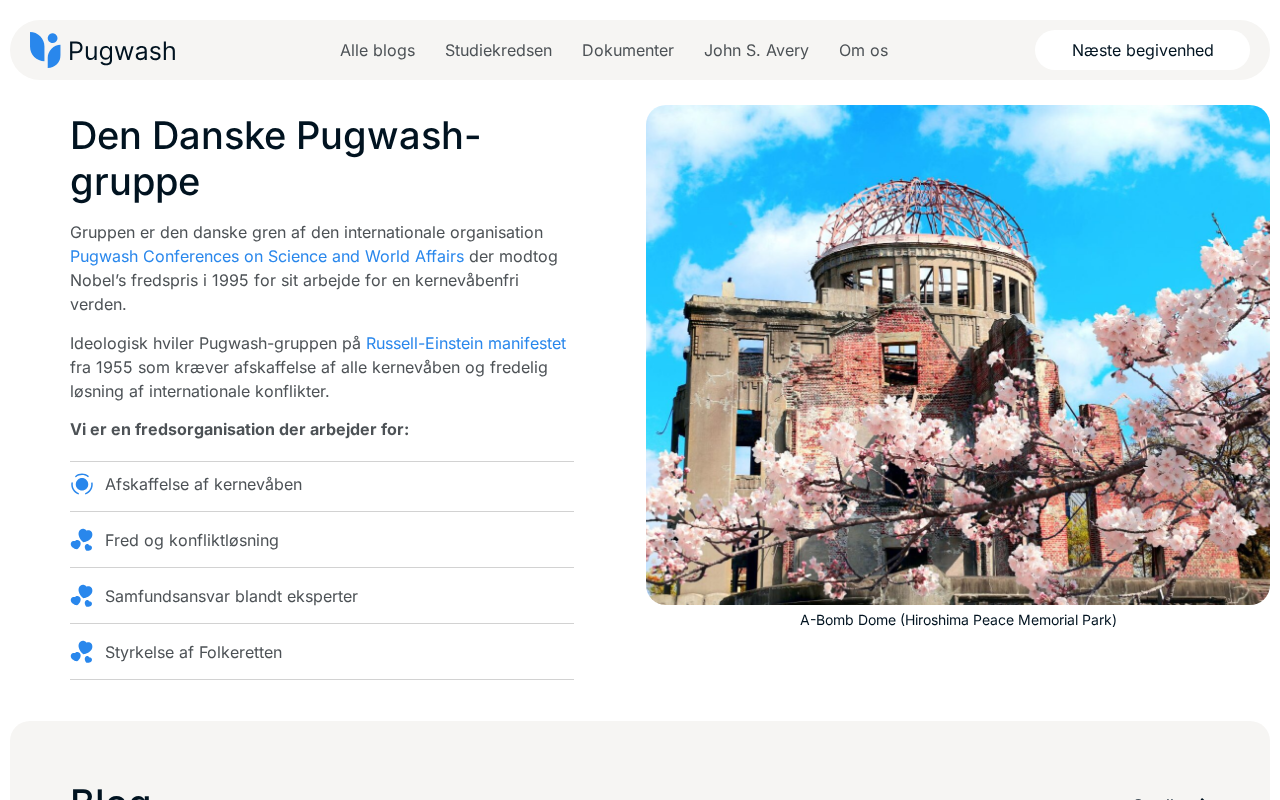Viewport: 1280px width, 800px height.
Task: Click the Styrkelse af Folkeretten list text
Action: click(x=193, y=652)
